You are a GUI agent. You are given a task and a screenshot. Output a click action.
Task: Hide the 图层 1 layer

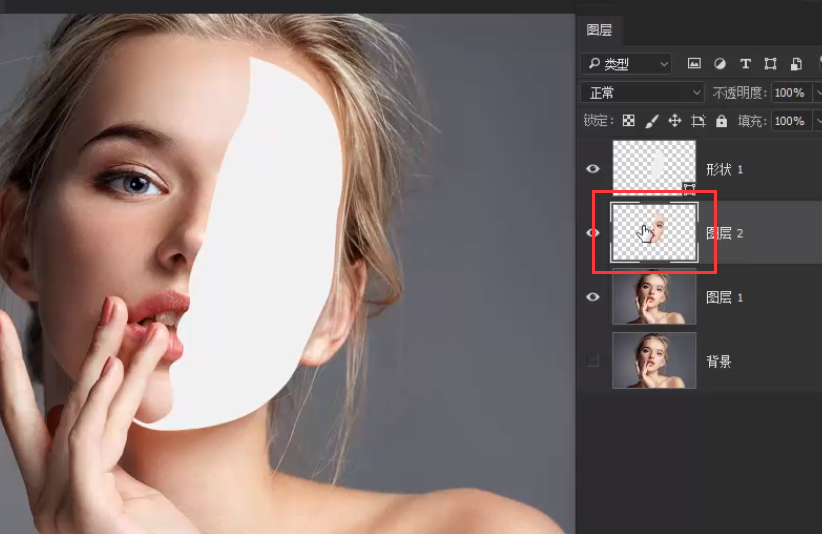pos(593,297)
